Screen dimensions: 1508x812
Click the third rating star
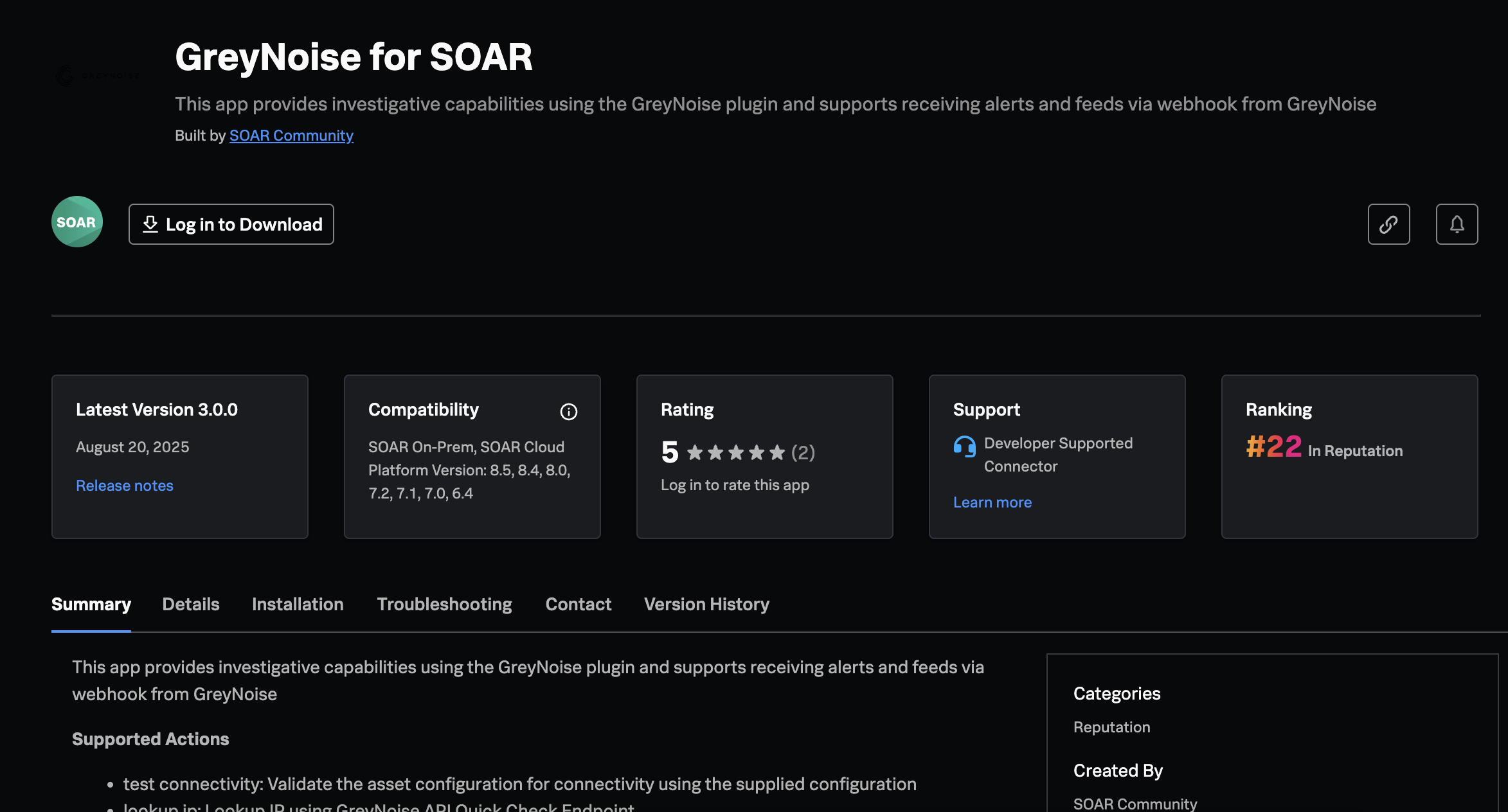click(x=736, y=453)
